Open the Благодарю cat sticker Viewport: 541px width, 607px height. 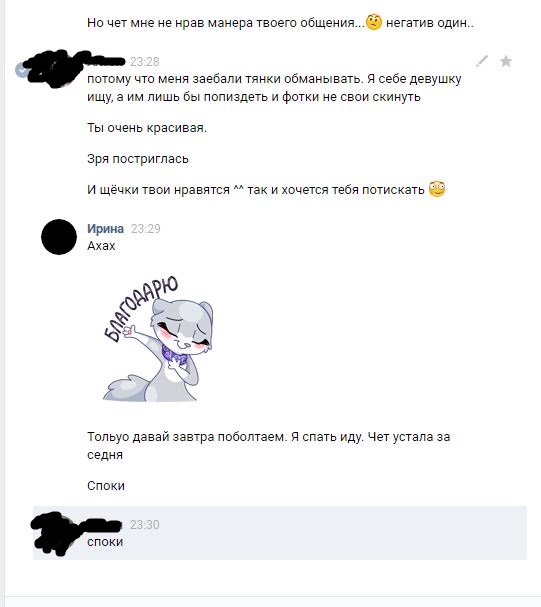pyautogui.click(x=158, y=338)
